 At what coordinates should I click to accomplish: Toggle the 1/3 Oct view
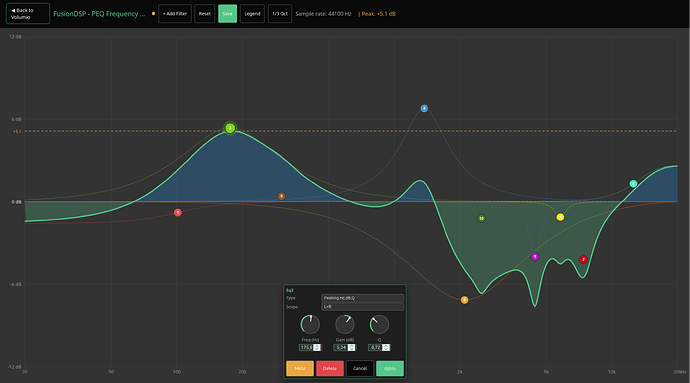tap(280, 14)
